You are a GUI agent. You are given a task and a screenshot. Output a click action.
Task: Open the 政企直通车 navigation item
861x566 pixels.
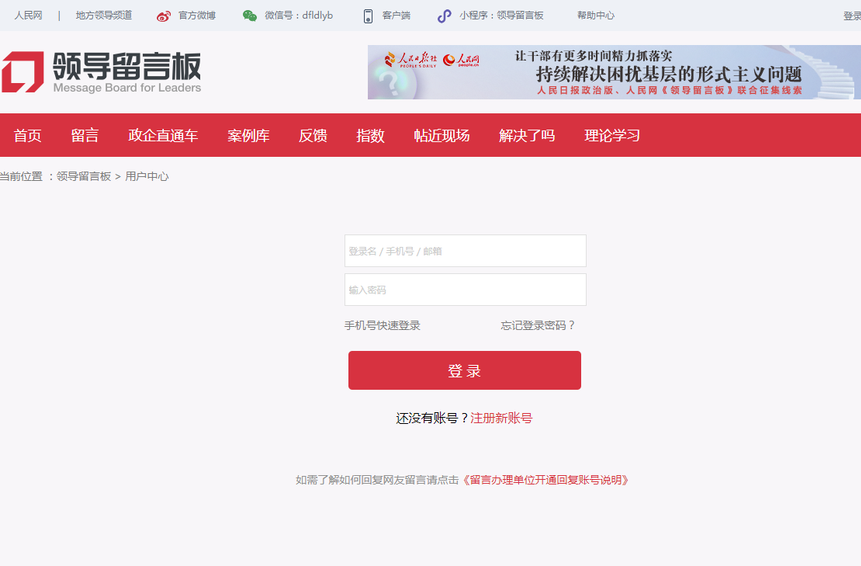(163, 136)
